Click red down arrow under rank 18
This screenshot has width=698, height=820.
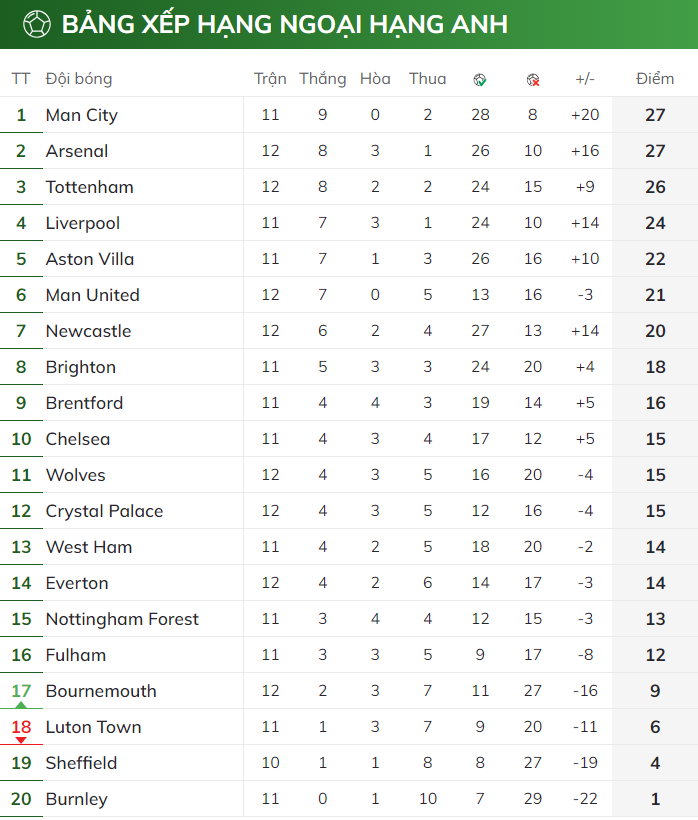21,740
